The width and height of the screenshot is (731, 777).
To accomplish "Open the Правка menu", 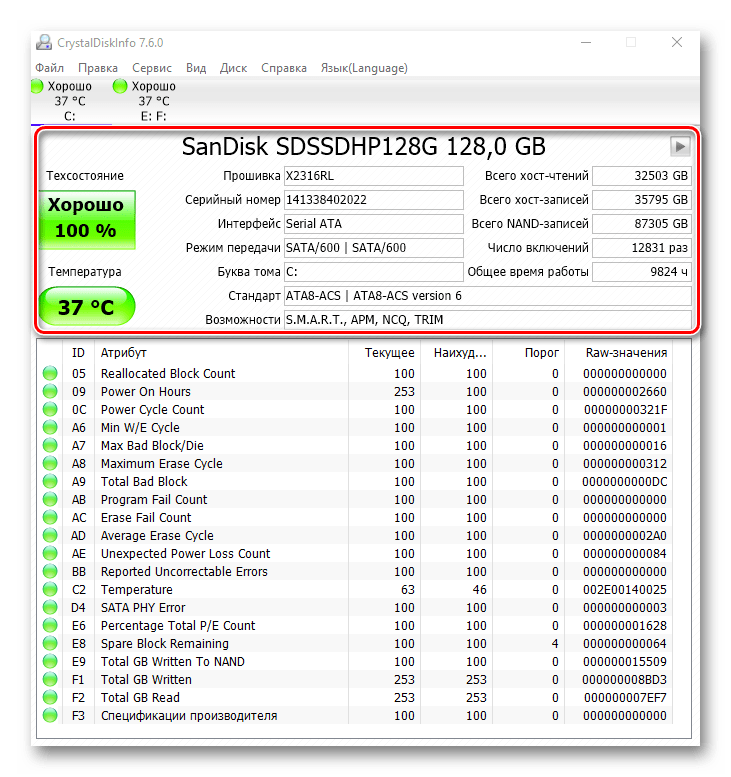I will [x=98, y=68].
